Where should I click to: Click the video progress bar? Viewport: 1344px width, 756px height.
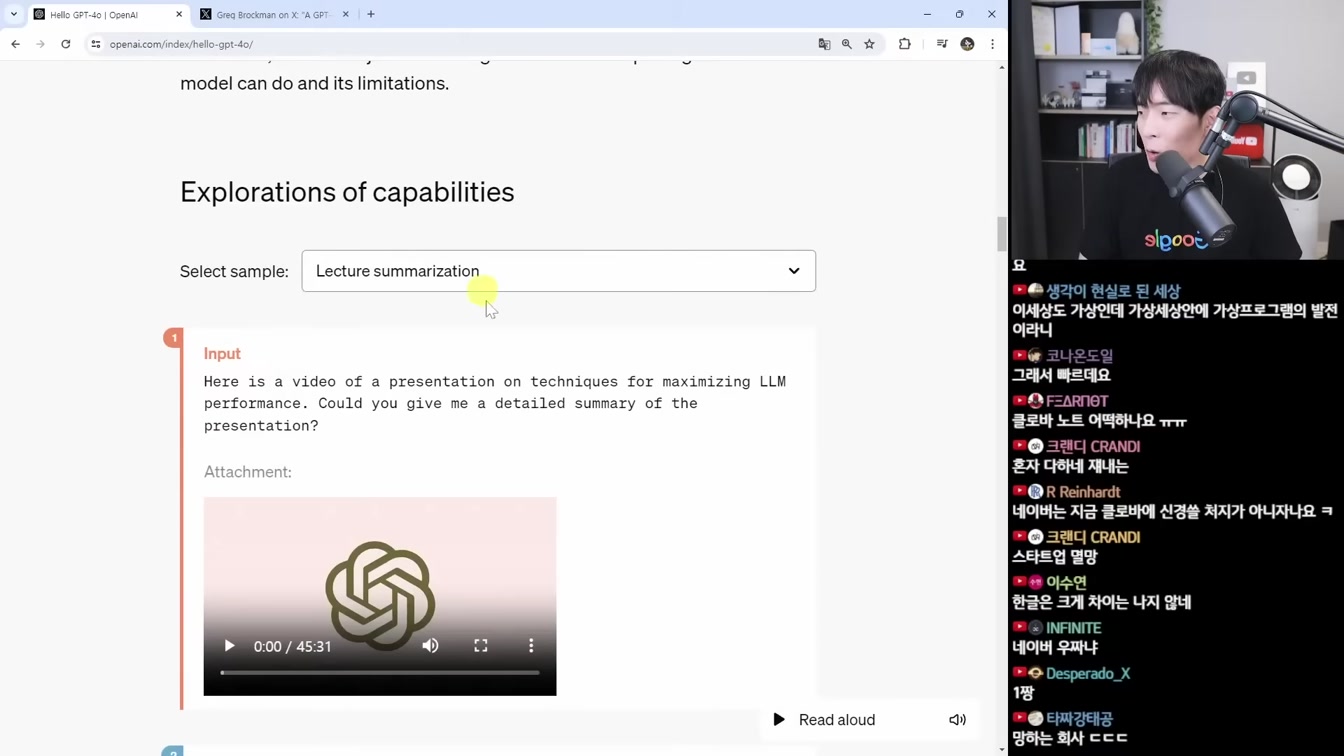click(380, 673)
